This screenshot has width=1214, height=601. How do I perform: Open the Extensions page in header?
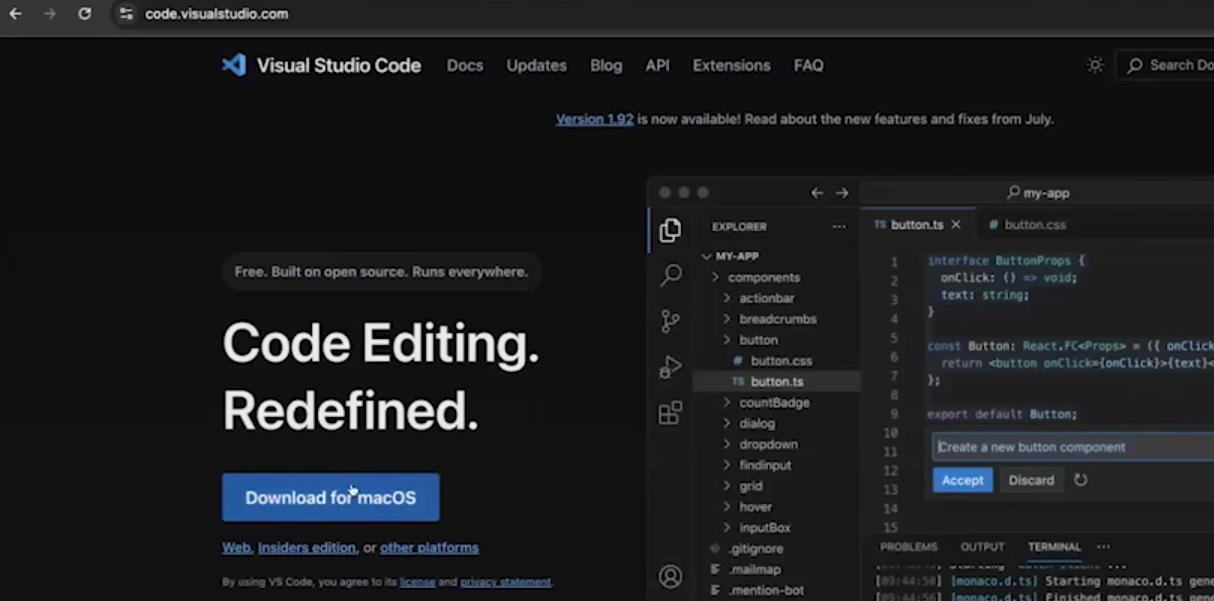tap(731, 65)
